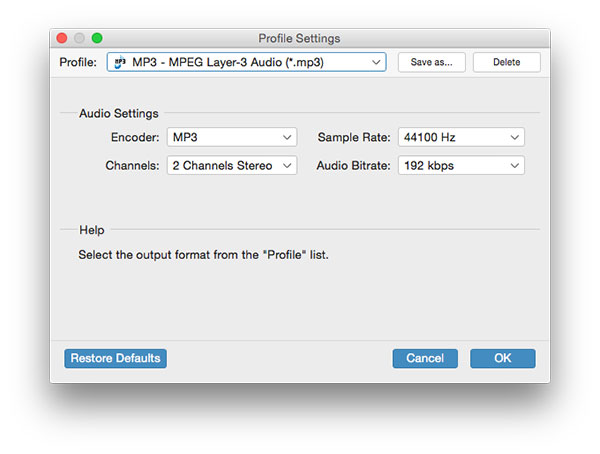
Task: Open the Audio Bitrate dropdown
Action: click(x=461, y=165)
